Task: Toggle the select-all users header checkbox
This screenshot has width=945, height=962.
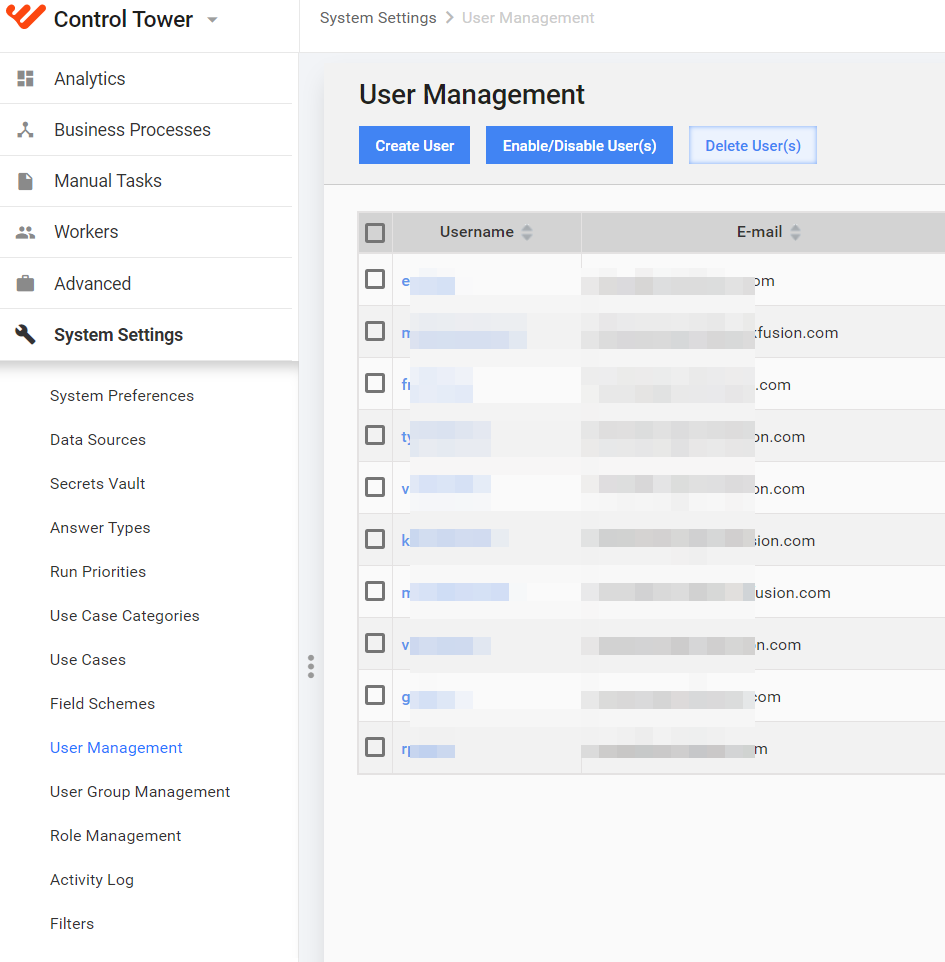Action: [x=375, y=233]
